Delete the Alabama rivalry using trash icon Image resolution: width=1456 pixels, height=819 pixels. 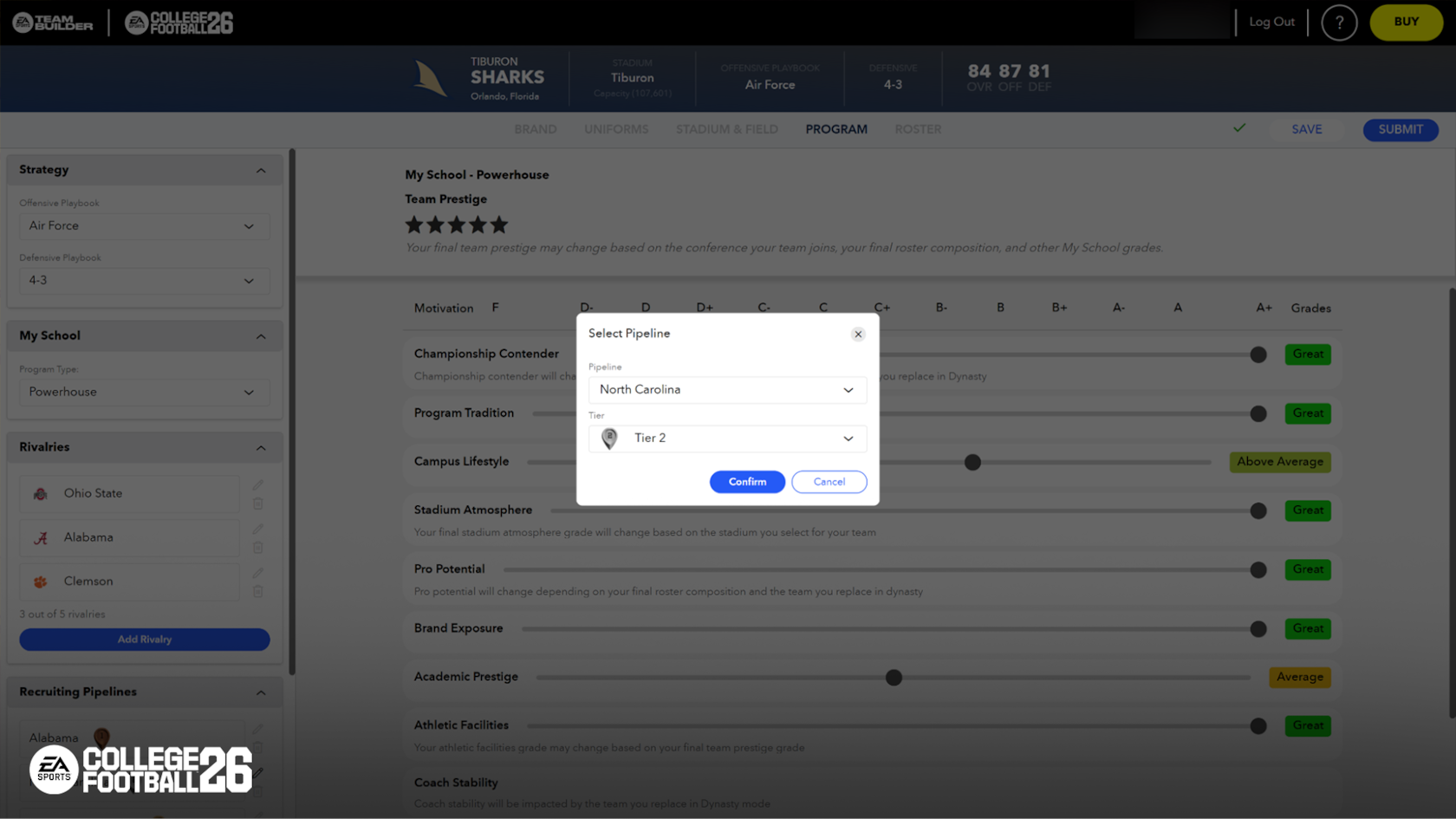click(x=257, y=546)
